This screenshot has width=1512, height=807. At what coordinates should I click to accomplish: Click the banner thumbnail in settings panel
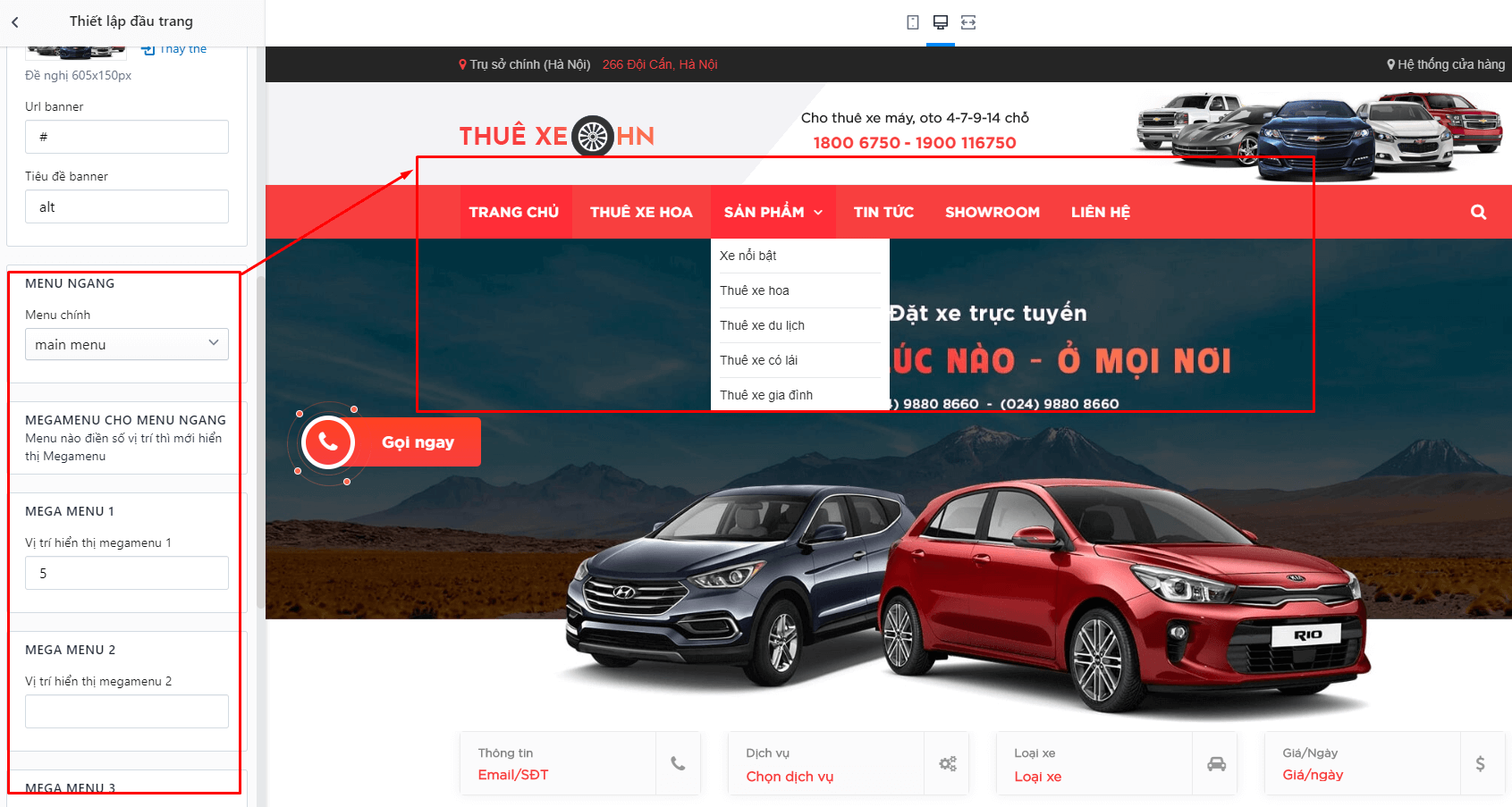tap(77, 52)
